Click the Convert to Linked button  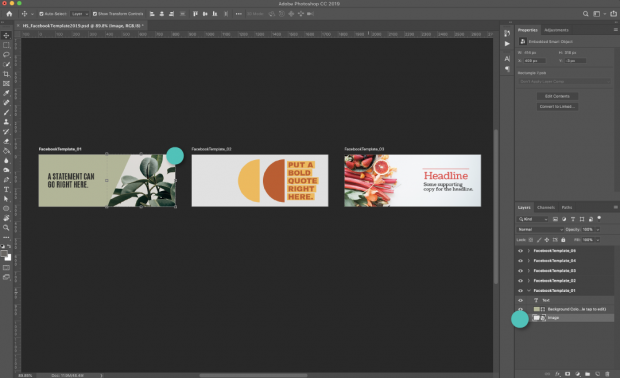(557, 106)
